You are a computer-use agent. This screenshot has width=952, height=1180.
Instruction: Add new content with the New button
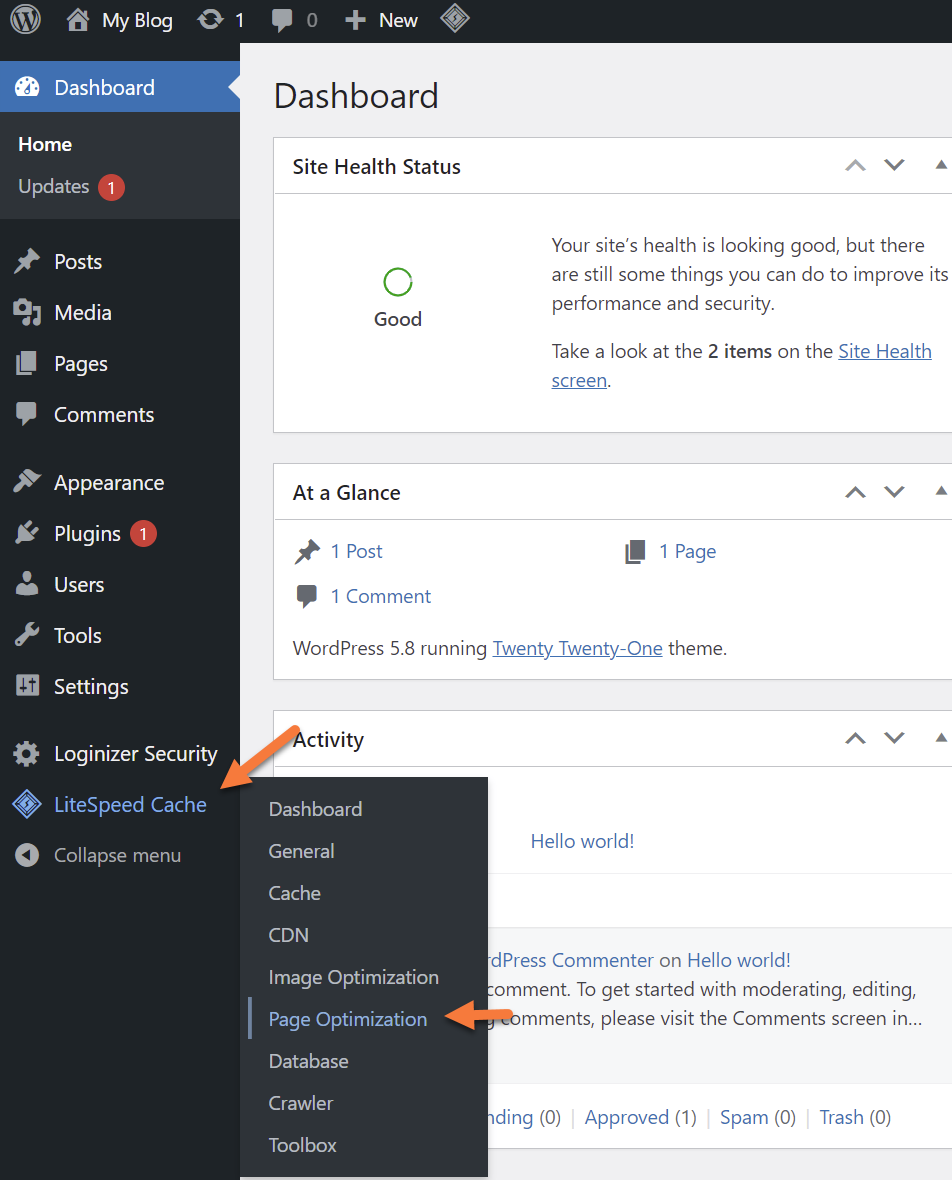(381, 20)
